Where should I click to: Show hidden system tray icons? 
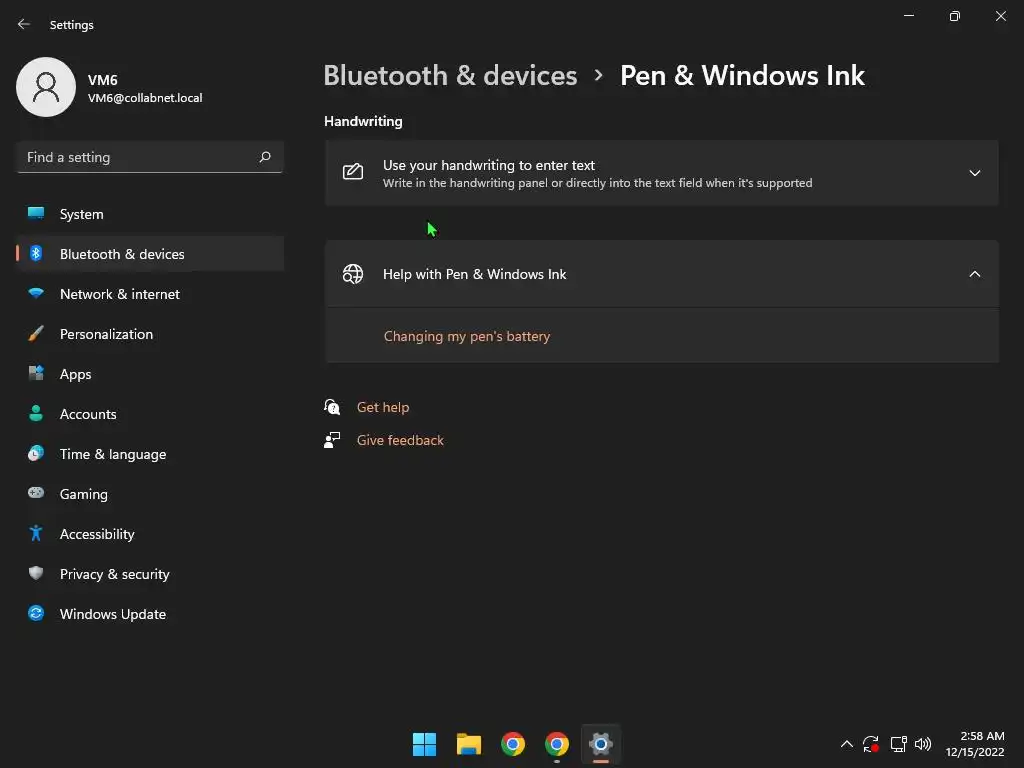[x=846, y=744]
